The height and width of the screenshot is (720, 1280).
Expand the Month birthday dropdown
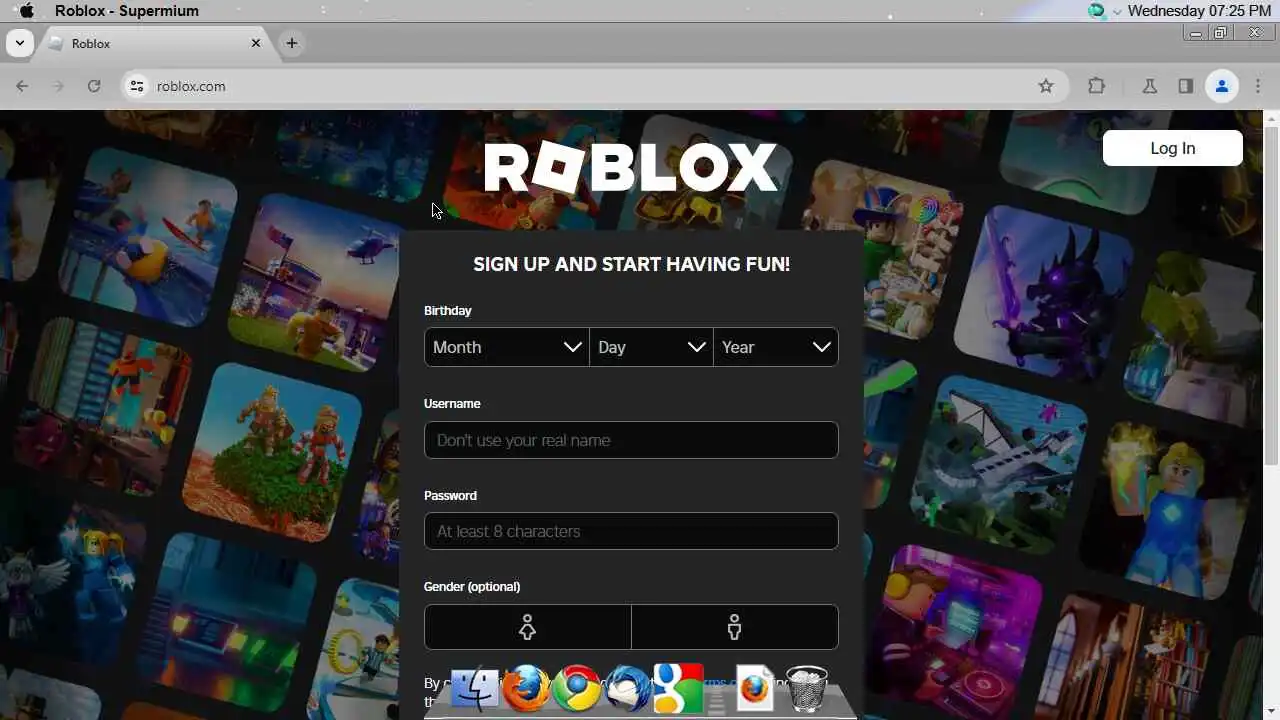click(x=507, y=347)
